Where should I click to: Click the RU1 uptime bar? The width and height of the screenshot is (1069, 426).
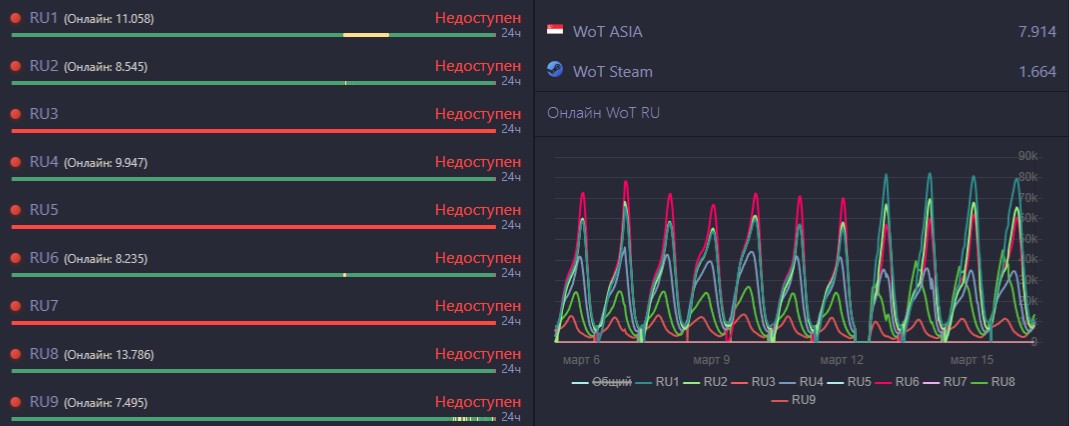pos(254,35)
